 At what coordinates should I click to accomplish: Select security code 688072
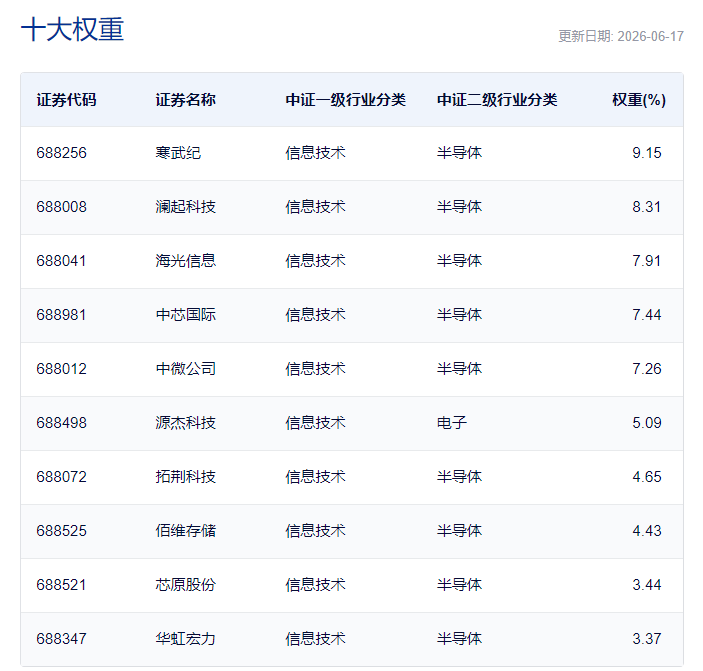(x=61, y=477)
